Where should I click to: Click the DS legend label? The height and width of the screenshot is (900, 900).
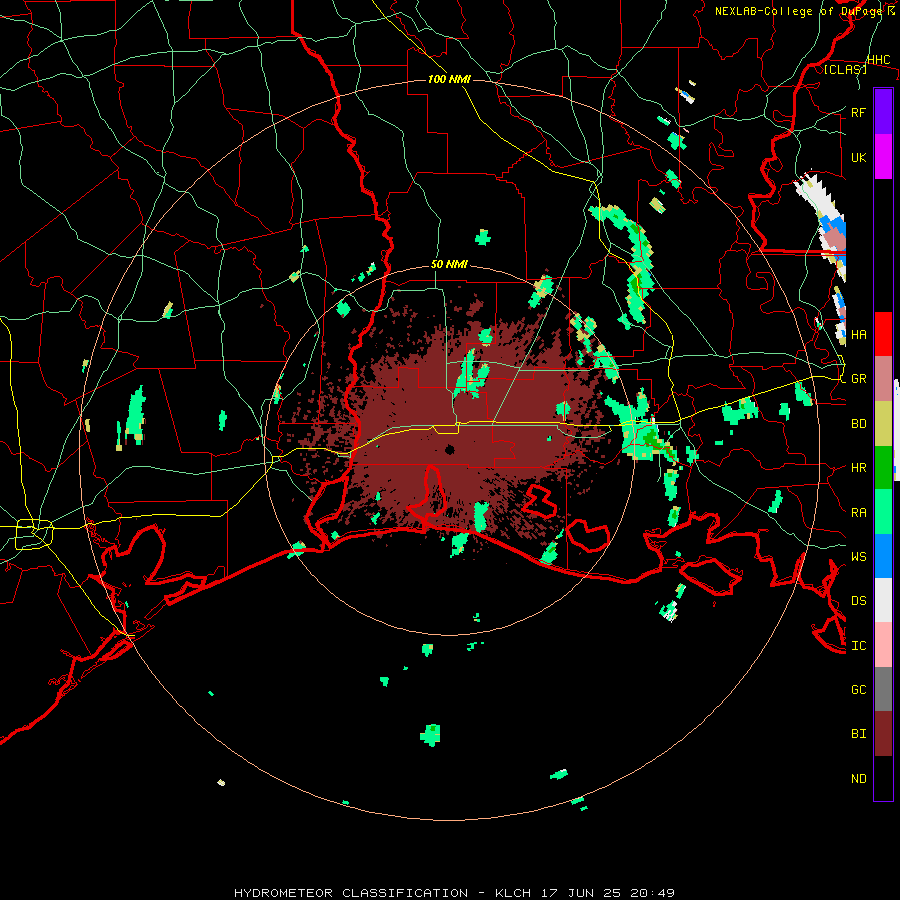click(x=858, y=600)
